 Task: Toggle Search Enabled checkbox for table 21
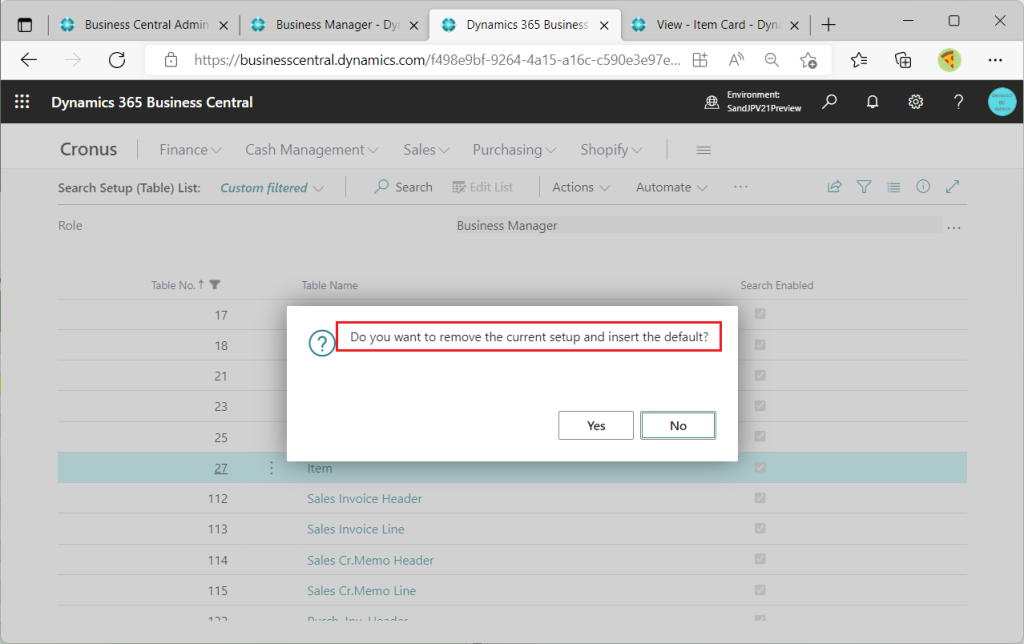coord(760,376)
